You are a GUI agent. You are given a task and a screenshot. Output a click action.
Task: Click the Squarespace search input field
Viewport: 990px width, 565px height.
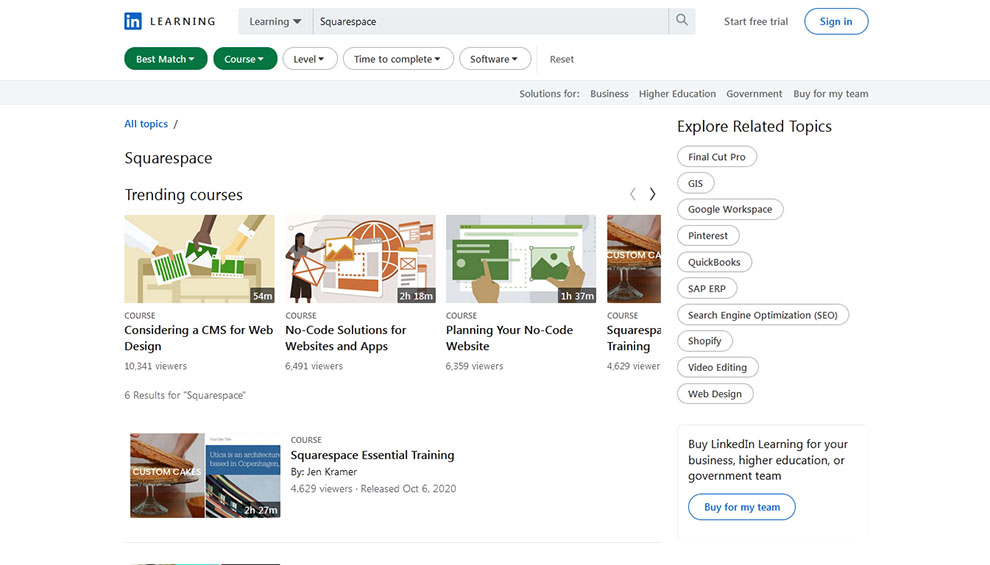click(491, 21)
